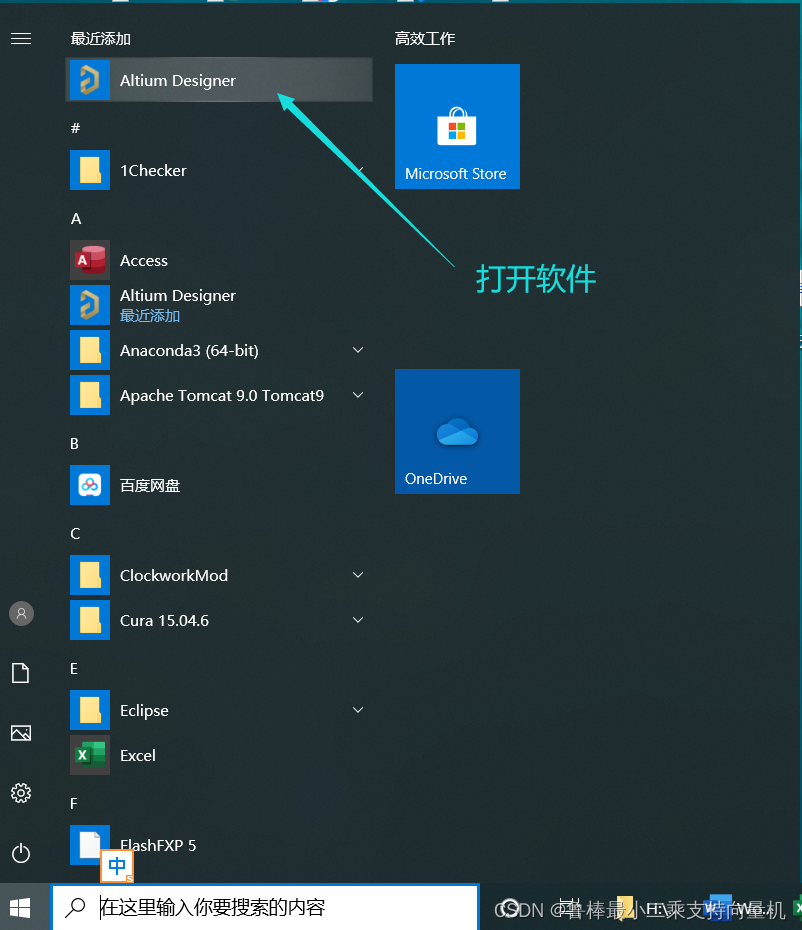This screenshot has height=930, width=802.
Task: Open Documents icon in left sidebar
Action: (x=21, y=673)
